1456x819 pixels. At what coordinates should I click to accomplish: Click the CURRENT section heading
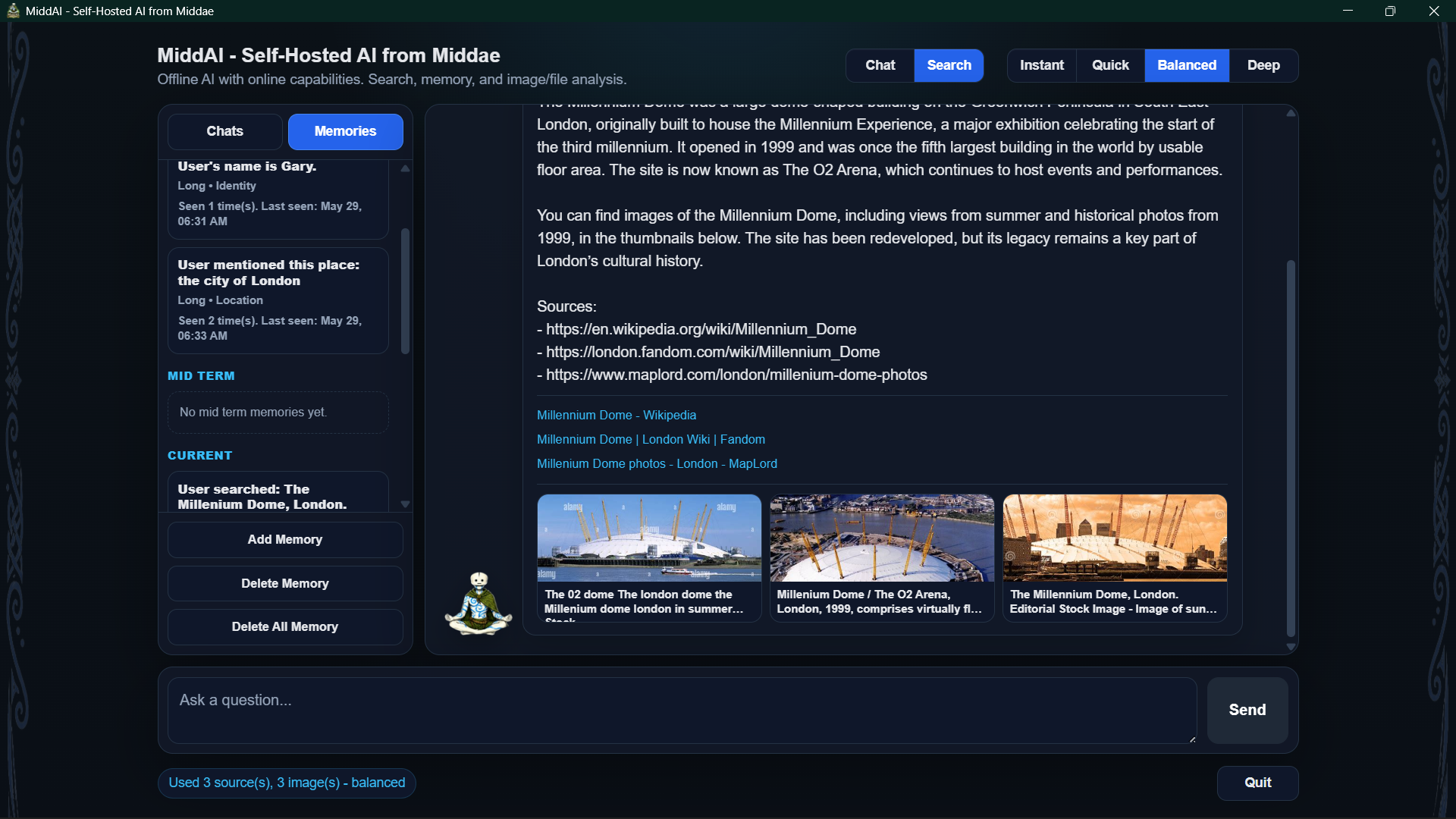pos(200,456)
